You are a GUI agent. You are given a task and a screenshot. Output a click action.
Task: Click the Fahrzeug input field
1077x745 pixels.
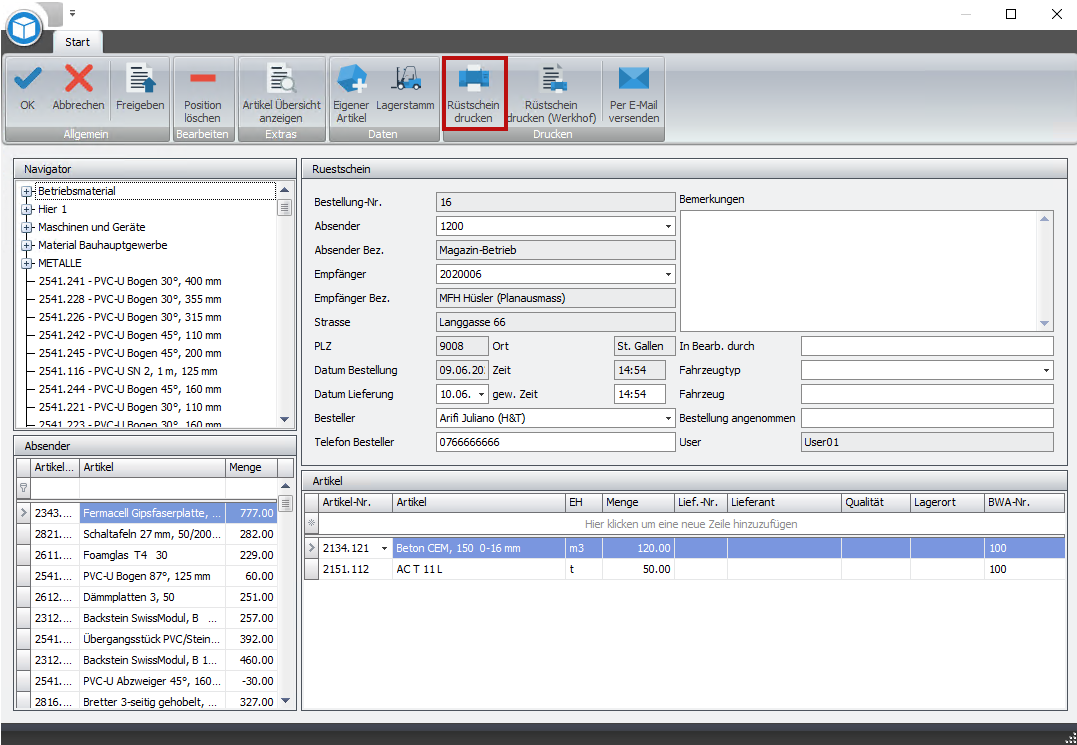point(927,394)
